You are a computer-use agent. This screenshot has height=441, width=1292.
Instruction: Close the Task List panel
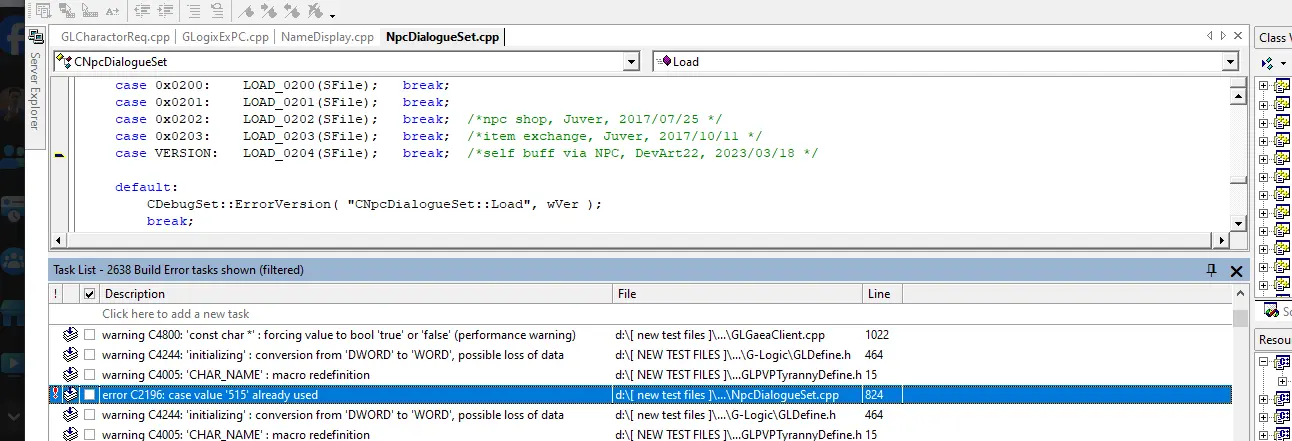[1235, 270]
